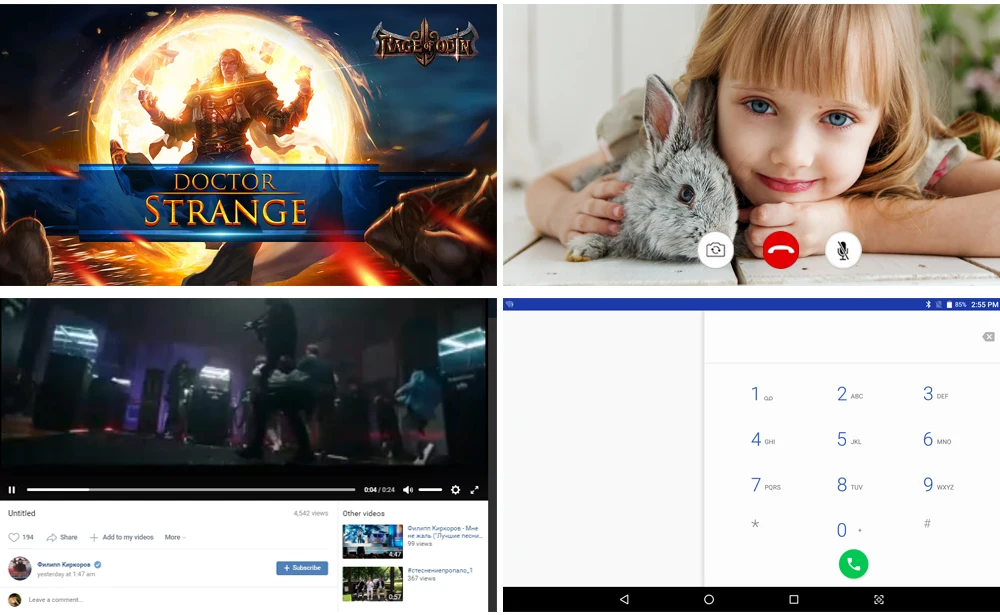Dial digit 9 WXYZ on the keypad

pos(938,485)
